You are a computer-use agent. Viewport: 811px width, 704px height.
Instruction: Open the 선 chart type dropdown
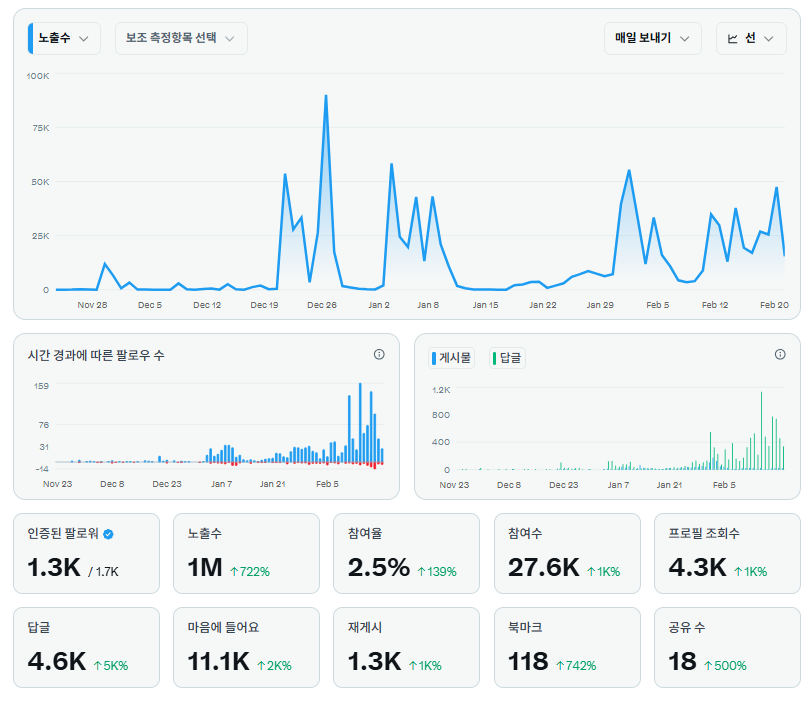click(x=751, y=38)
